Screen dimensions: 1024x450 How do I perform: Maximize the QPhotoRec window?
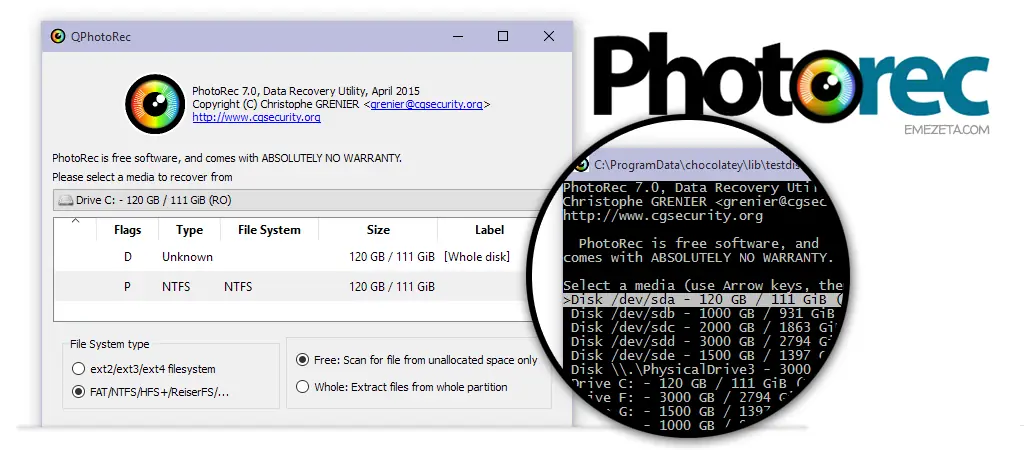(503, 36)
